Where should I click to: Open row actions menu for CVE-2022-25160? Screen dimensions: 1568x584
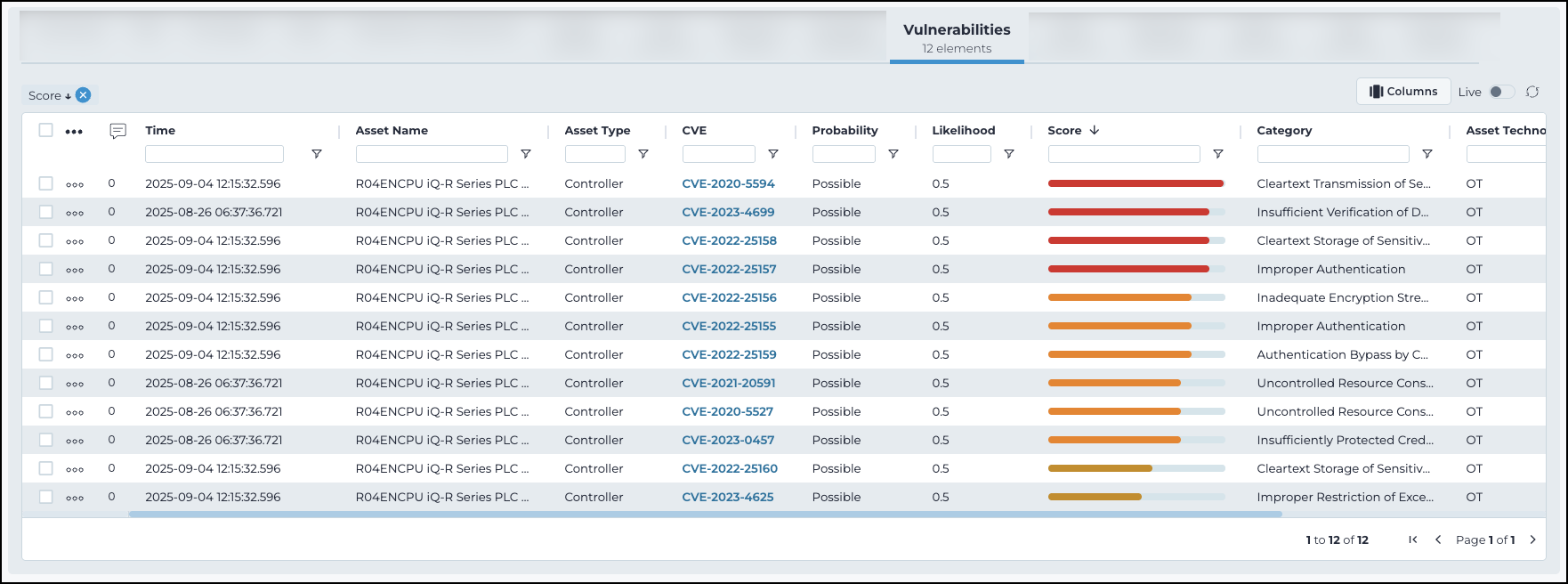(75, 470)
